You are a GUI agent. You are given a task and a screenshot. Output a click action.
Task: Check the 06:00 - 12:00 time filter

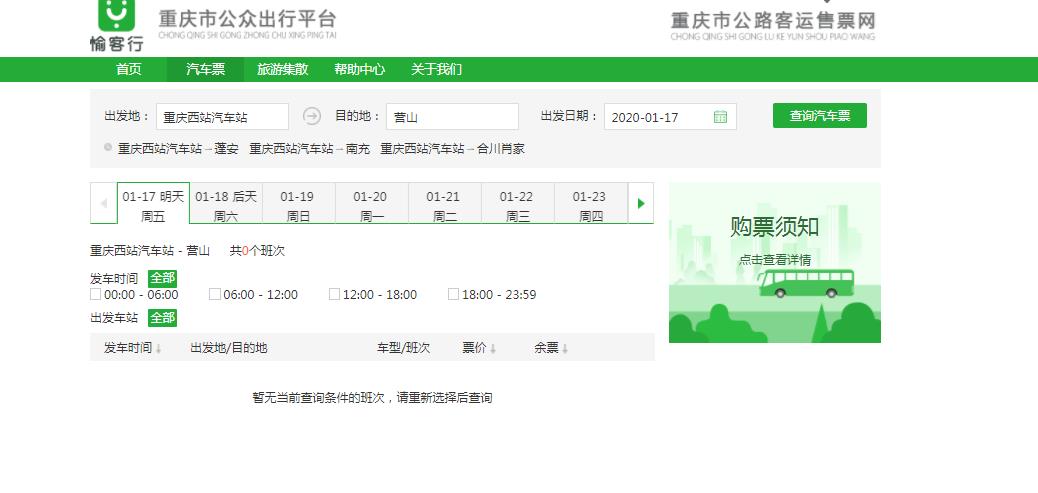click(x=215, y=295)
